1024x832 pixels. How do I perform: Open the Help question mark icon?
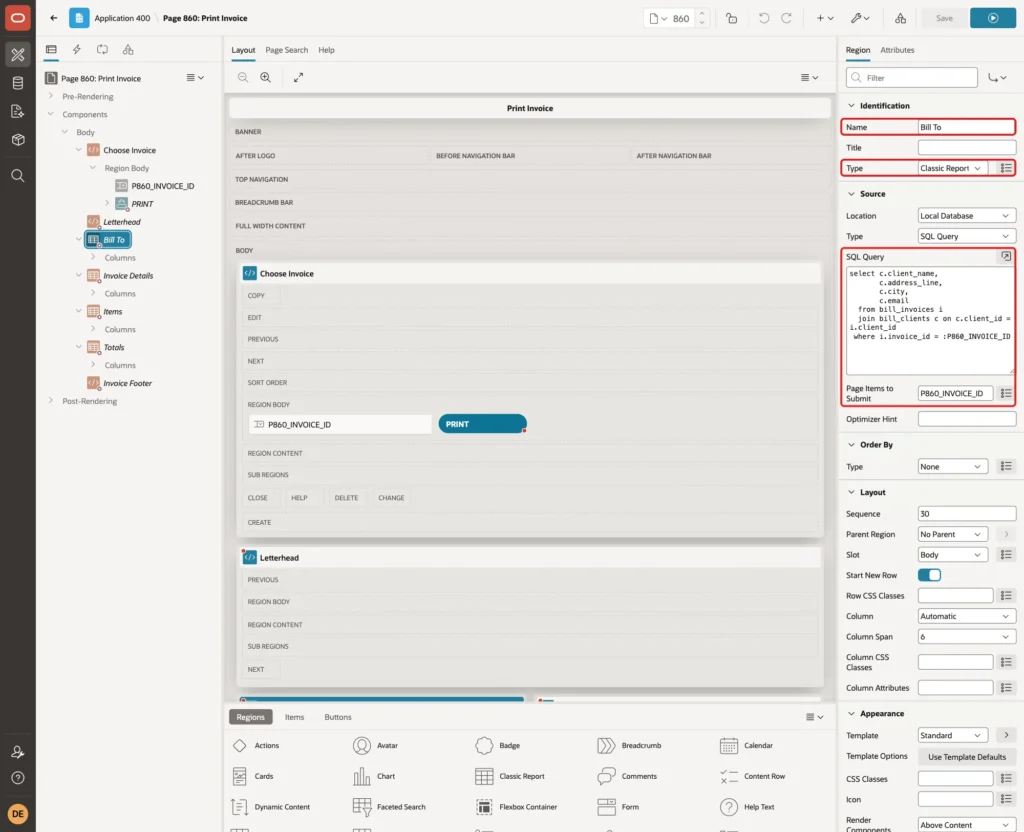click(x=18, y=778)
